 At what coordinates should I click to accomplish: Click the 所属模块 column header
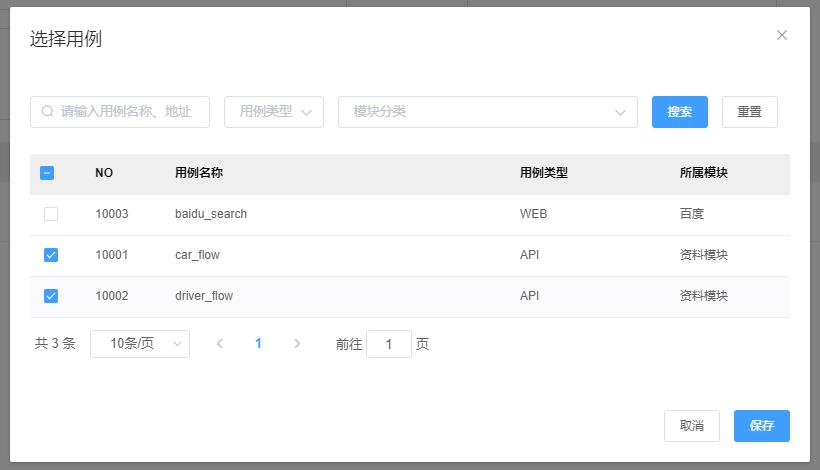tap(704, 173)
